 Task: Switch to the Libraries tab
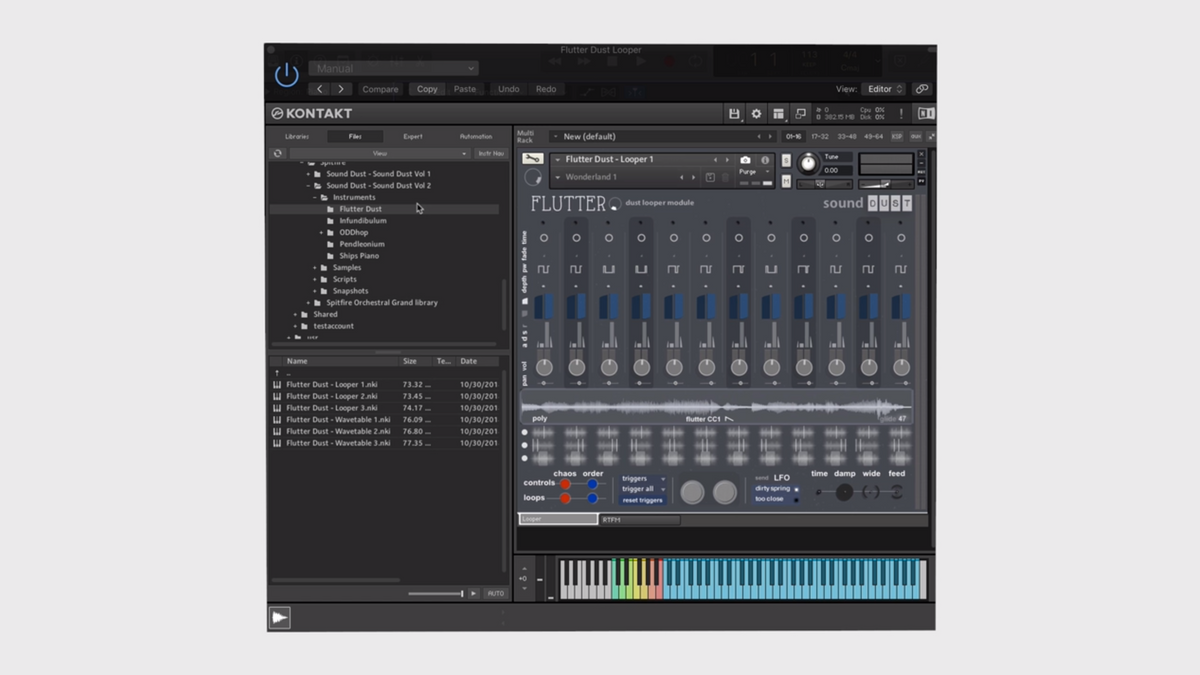pos(297,136)
